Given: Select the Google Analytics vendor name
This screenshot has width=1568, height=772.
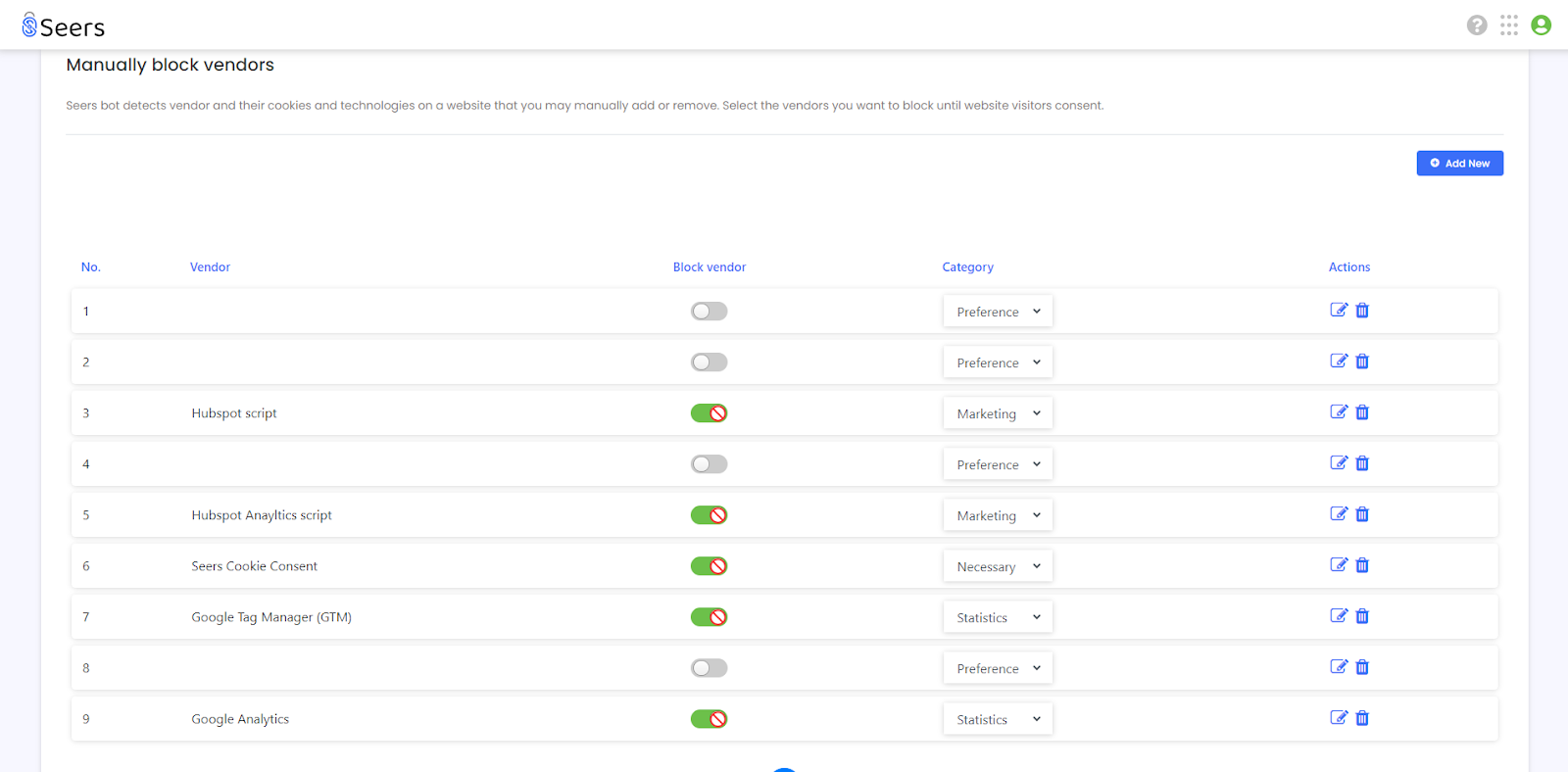Looking at the screenshot, I should (240, 719).
